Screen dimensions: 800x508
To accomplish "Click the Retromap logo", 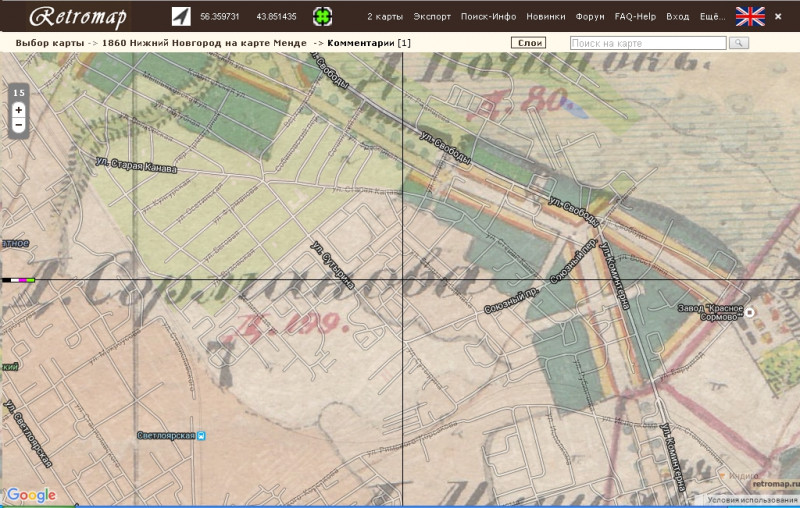I will pyautogui.click(x=78, y=17).
